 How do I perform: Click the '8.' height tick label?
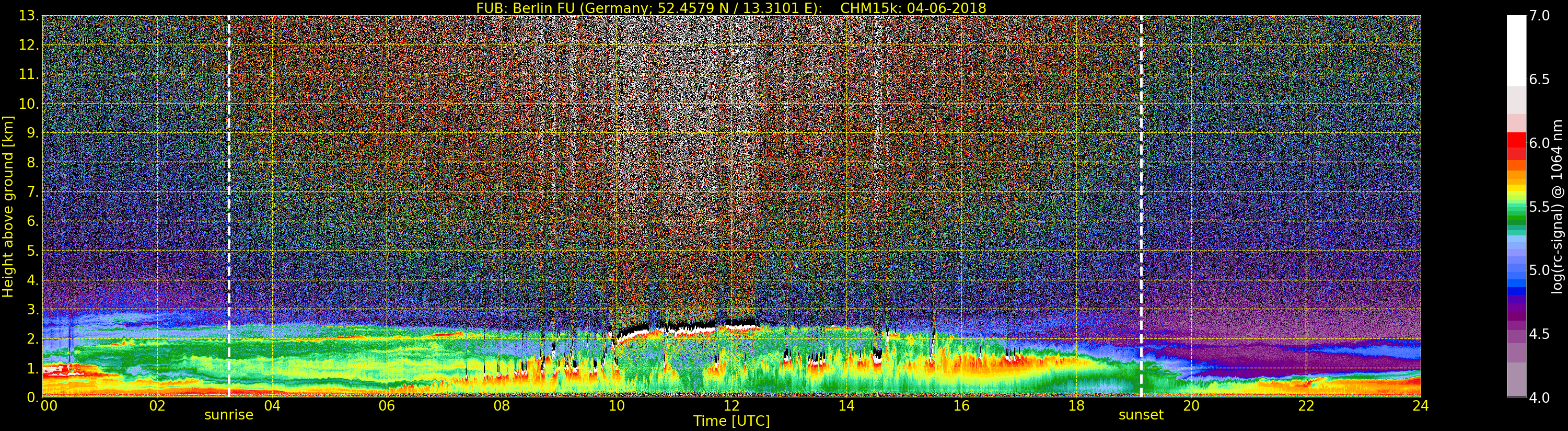click(x=32, y=163)
